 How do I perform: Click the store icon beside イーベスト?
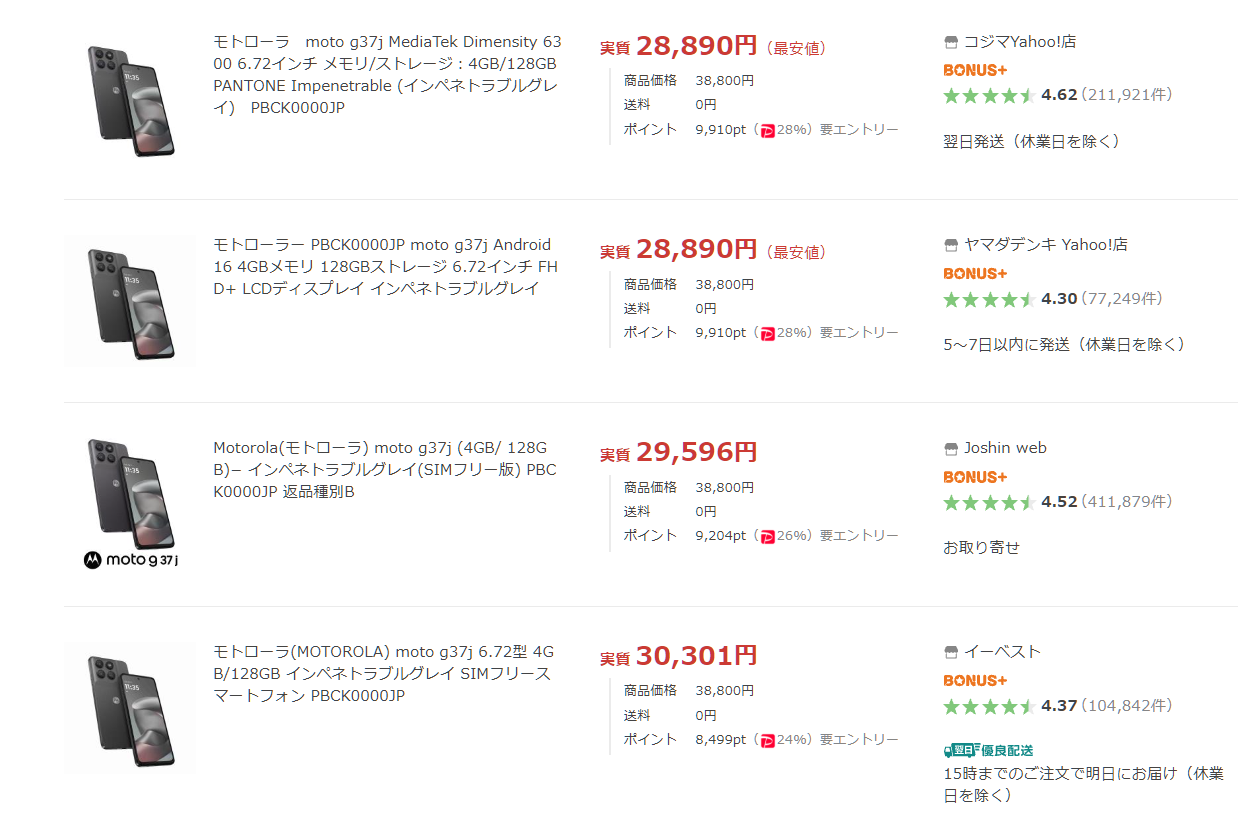pos(951,652)
